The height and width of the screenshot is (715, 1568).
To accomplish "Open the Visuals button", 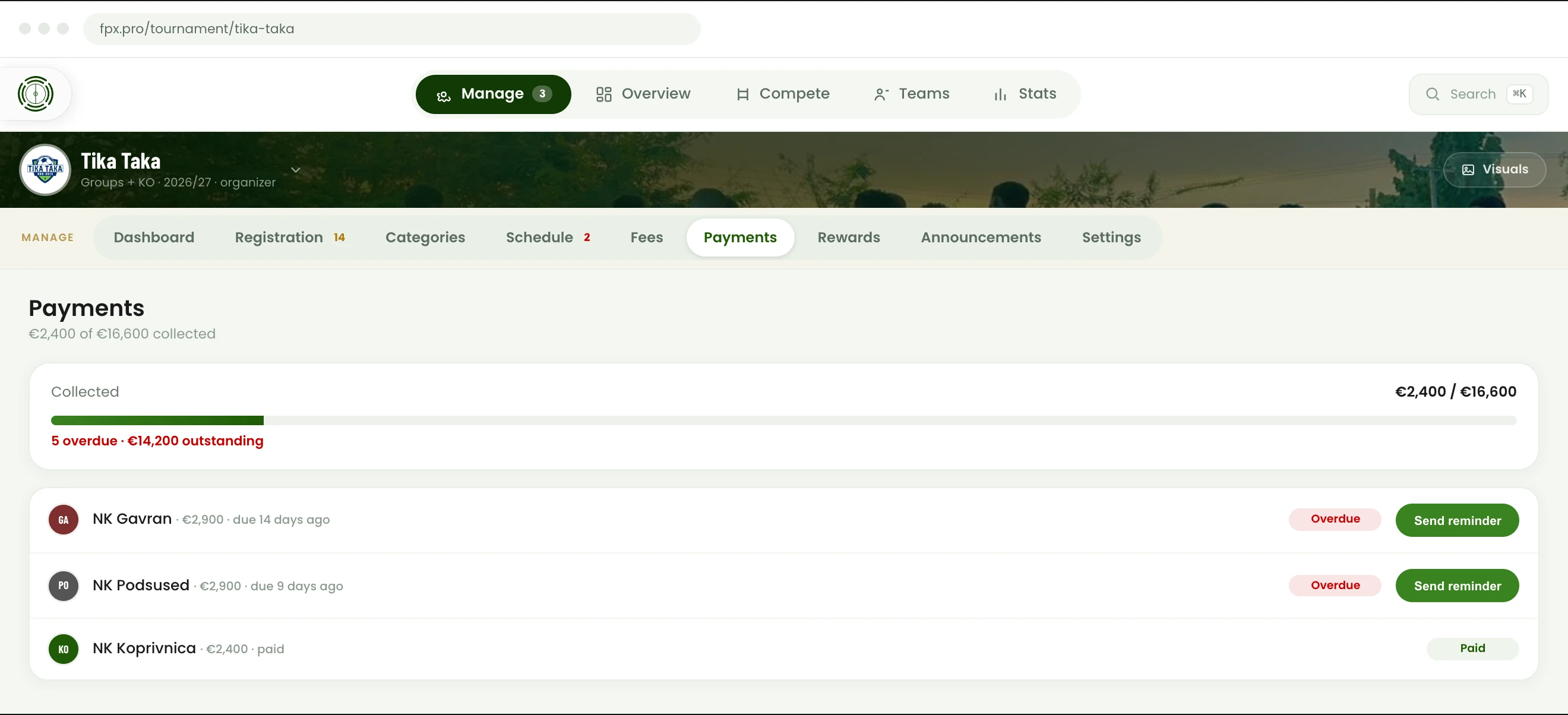I will click(1494, 170).
